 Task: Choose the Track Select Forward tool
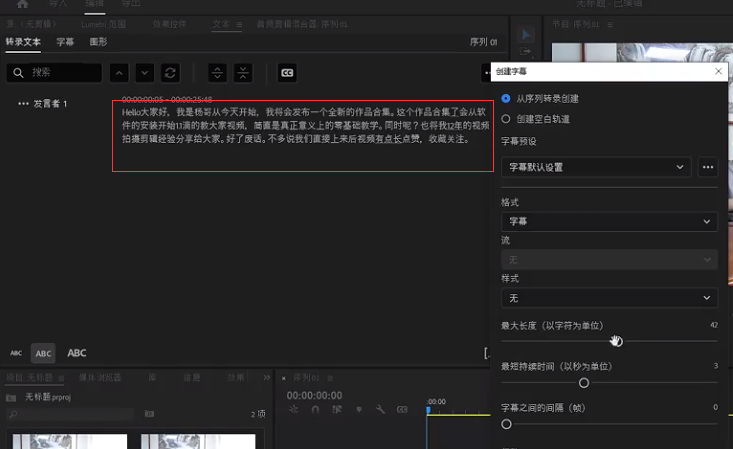click(525, 51)
